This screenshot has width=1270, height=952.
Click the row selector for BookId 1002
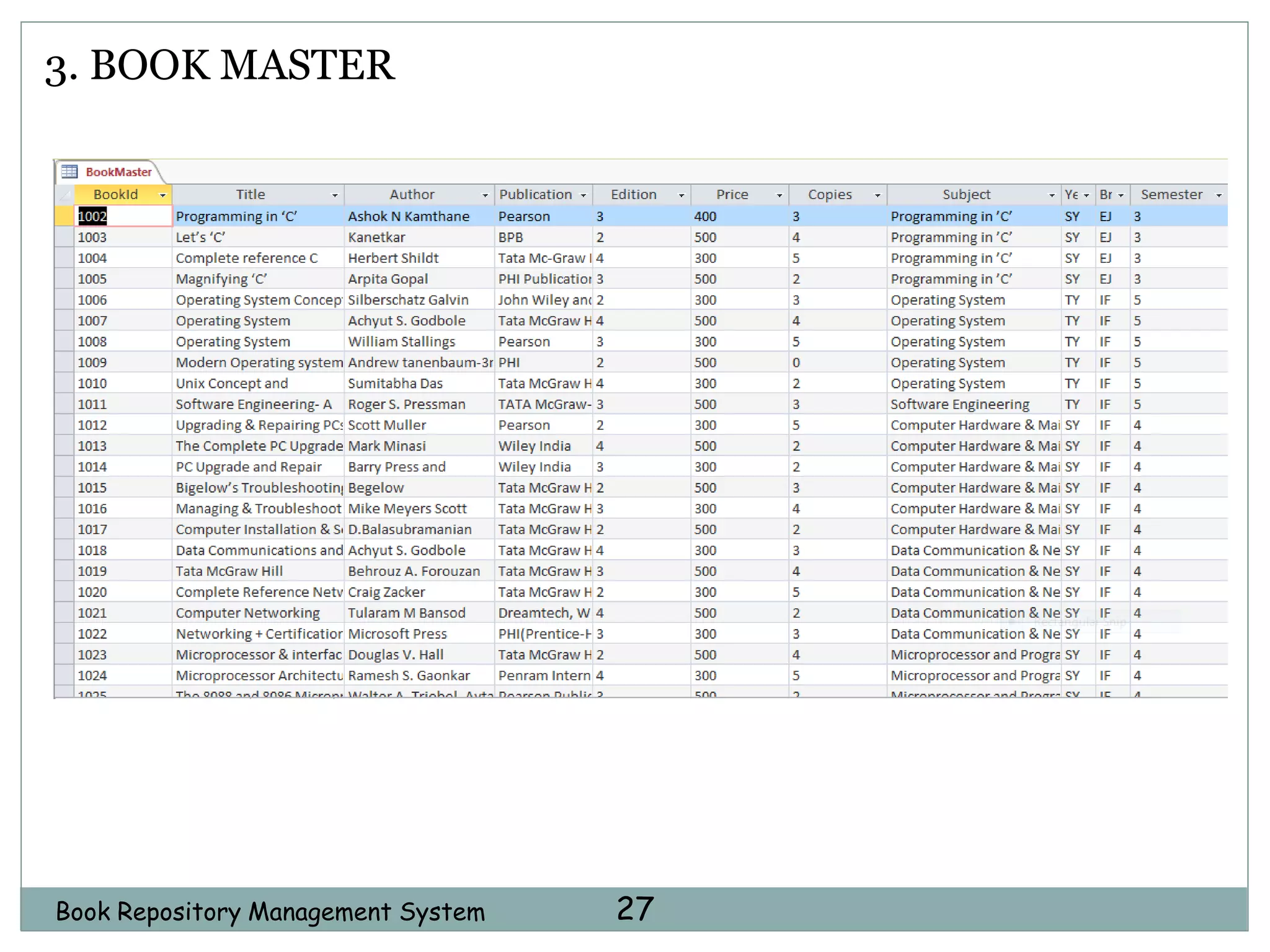64,216
